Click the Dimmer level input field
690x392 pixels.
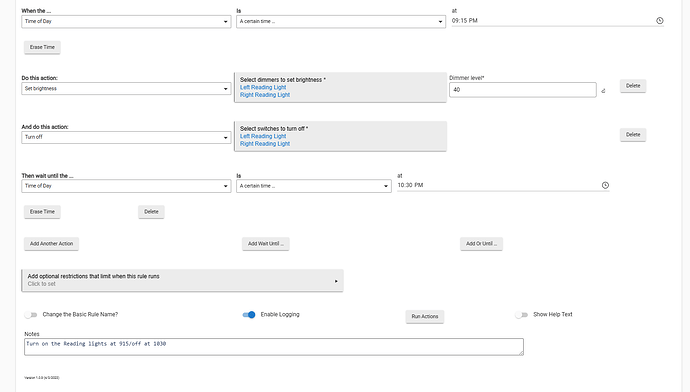523,90
